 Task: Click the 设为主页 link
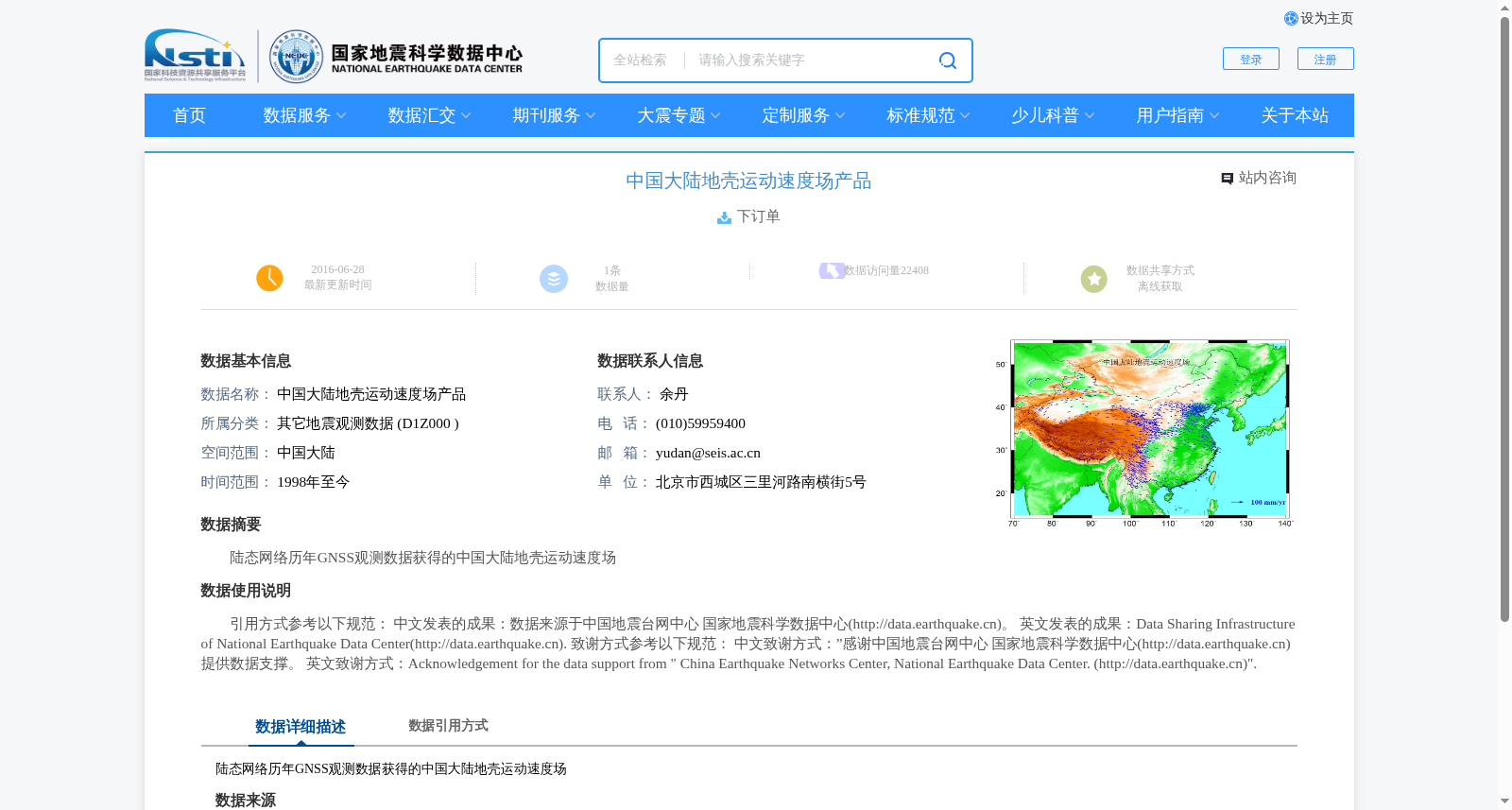(x=1327, y=19)
